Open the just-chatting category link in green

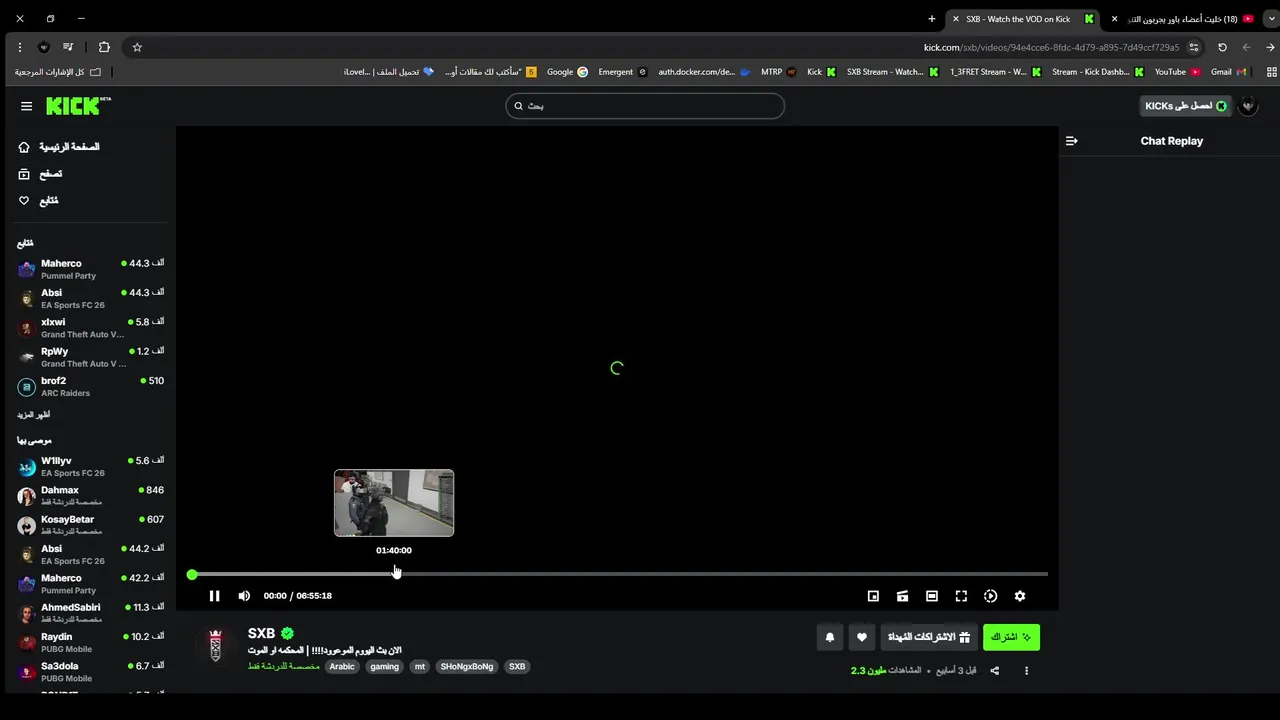[284, 667]
